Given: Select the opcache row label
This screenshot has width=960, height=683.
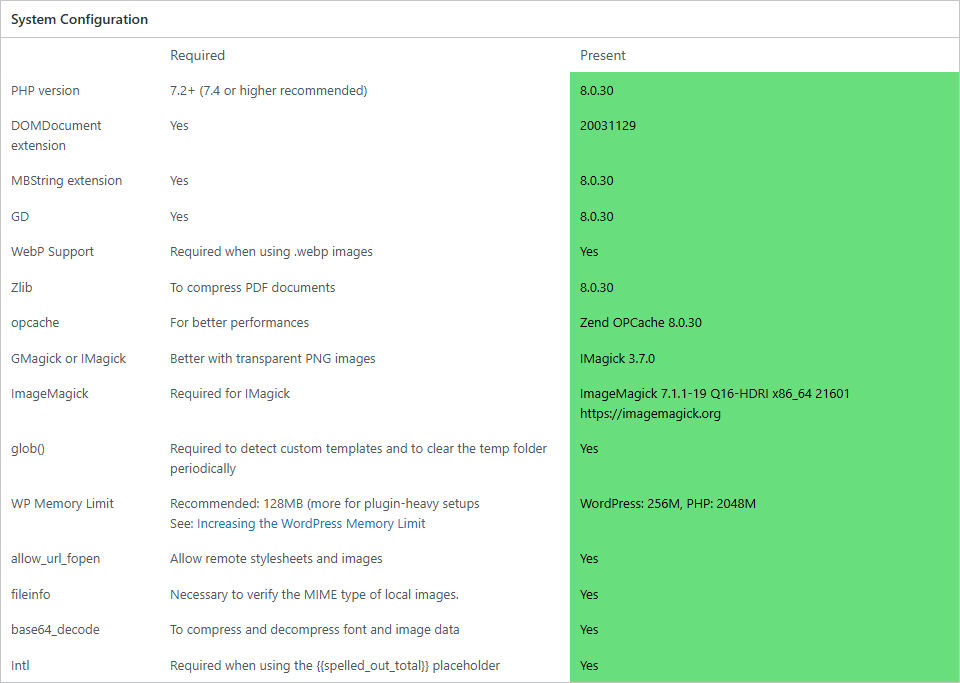Looking at the screenshot, I should [35, 323].
